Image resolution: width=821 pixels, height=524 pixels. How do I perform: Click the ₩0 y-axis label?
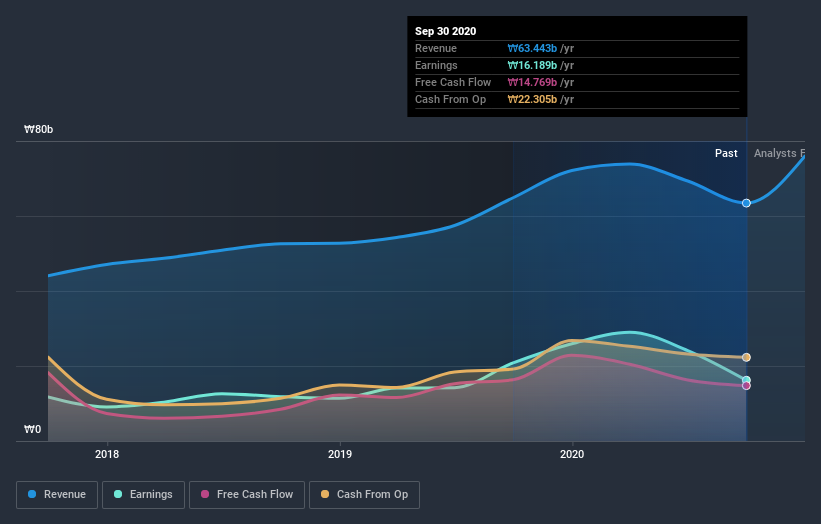pos(32,430)
